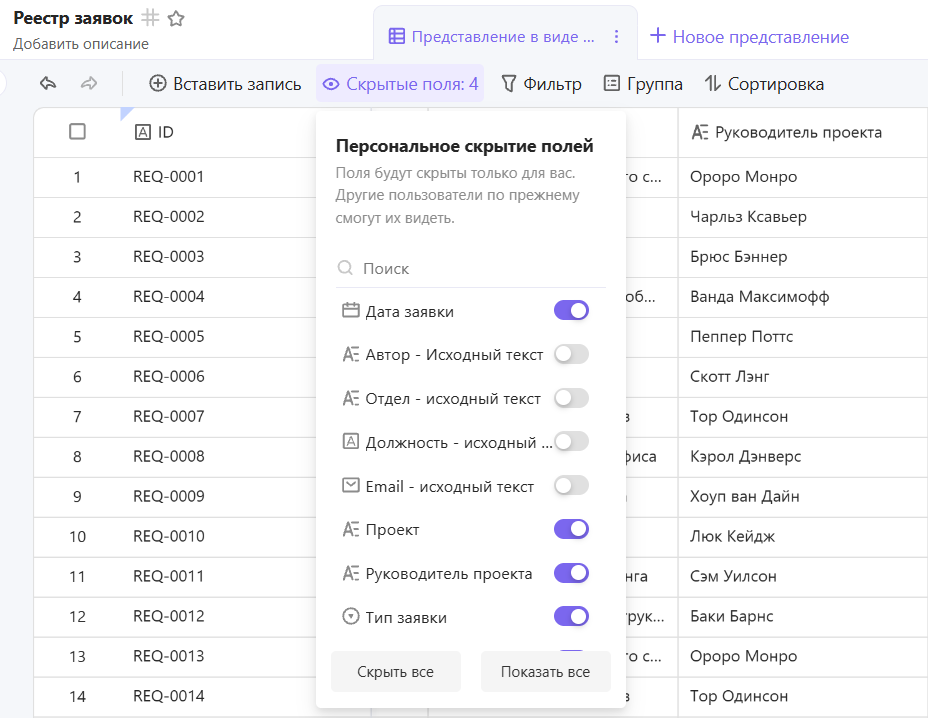
Task: Click the redo arrow icon
Action: (89, 83)
